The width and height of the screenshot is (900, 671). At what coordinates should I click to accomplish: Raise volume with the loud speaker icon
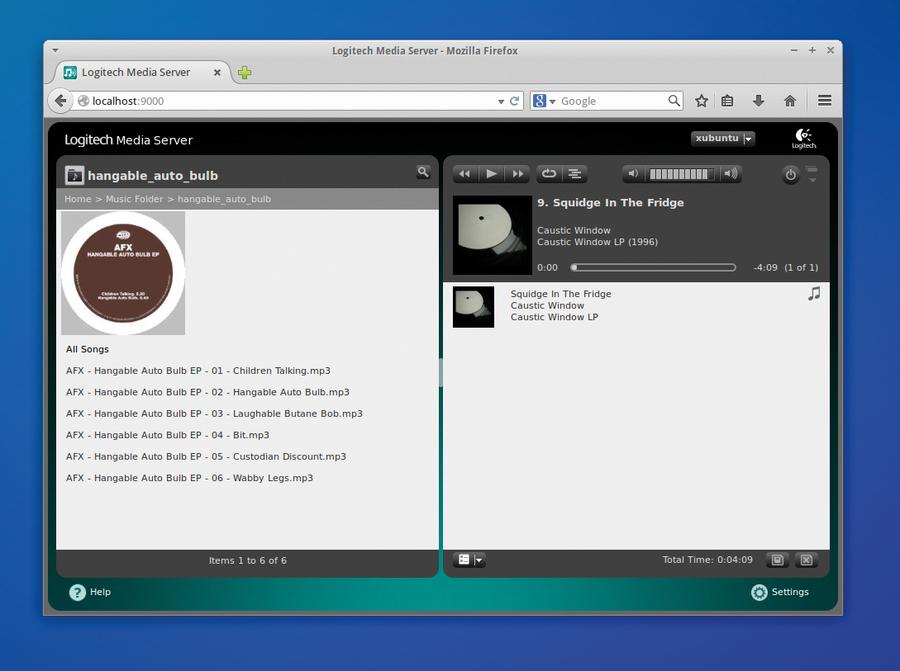coord(731,174)
